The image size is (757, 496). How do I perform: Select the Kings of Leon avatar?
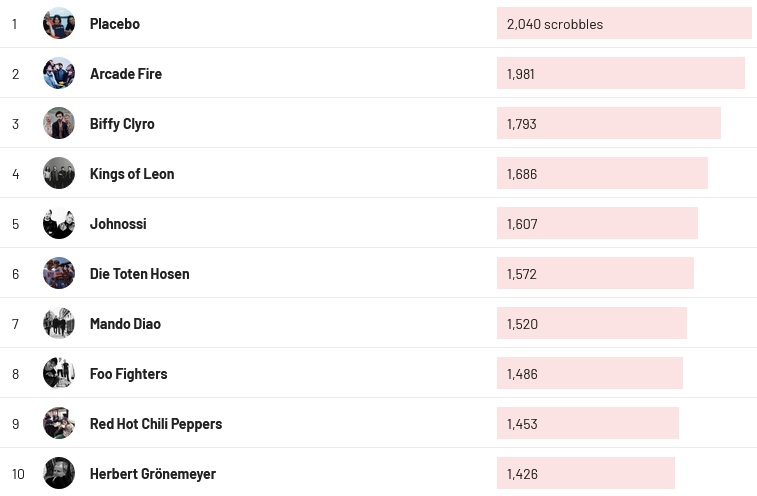59,173
